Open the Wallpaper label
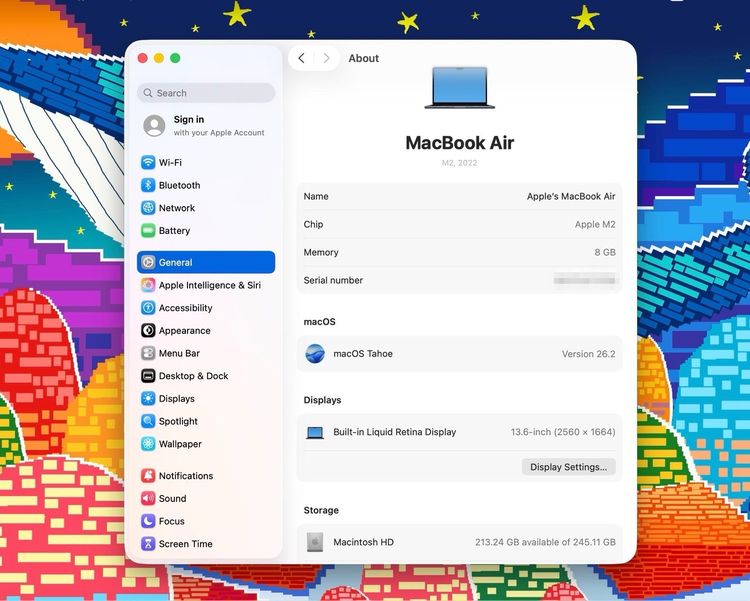The image size is (750, 601). click(180, 444)
